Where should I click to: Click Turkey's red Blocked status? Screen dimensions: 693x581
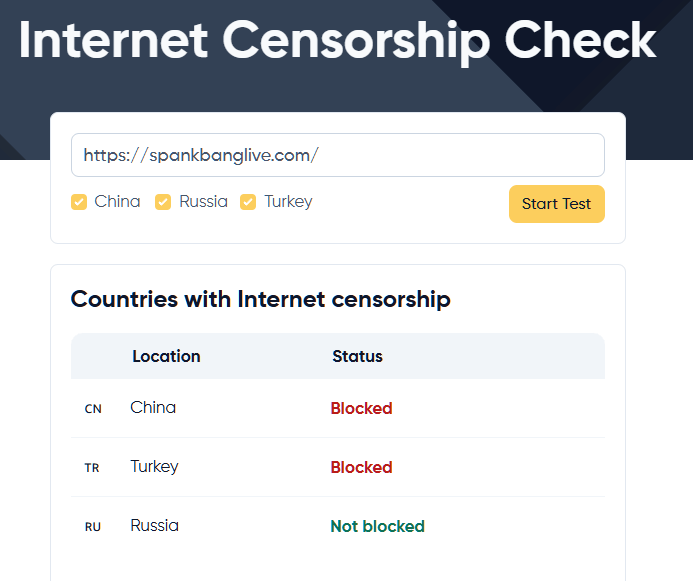pyautogui.click(x=361, y=467)
